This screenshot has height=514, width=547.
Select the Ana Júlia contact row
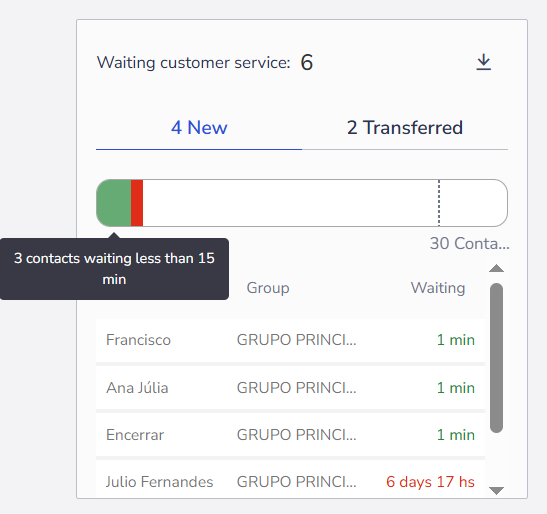point(290,388)
